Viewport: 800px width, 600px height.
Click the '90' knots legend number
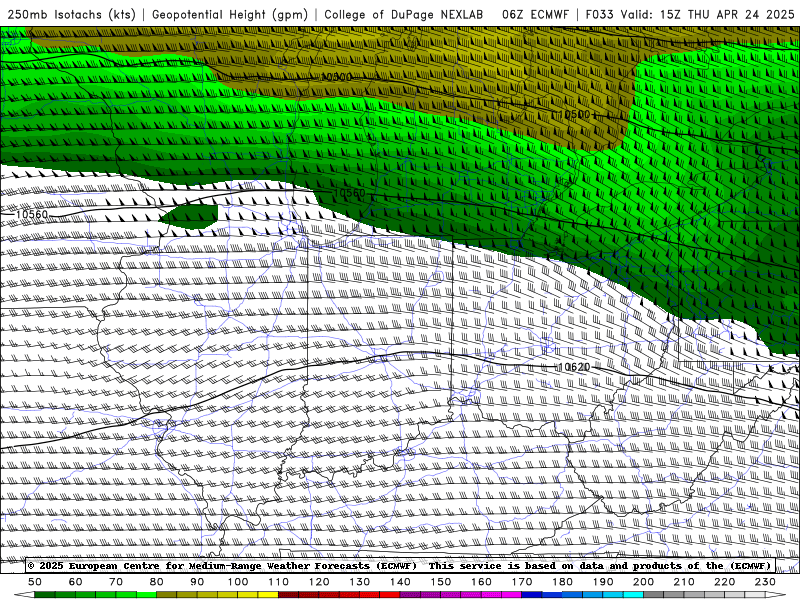(x=197, y=582)
